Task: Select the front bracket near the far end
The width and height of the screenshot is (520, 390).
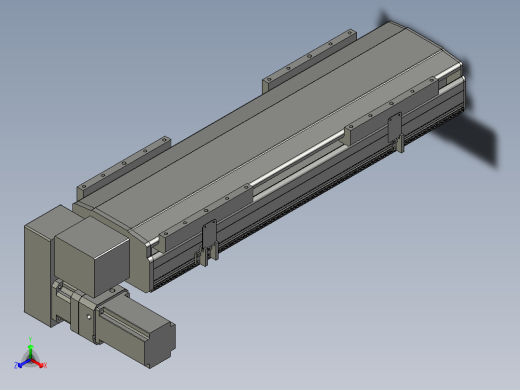Action: coord(391,110)
